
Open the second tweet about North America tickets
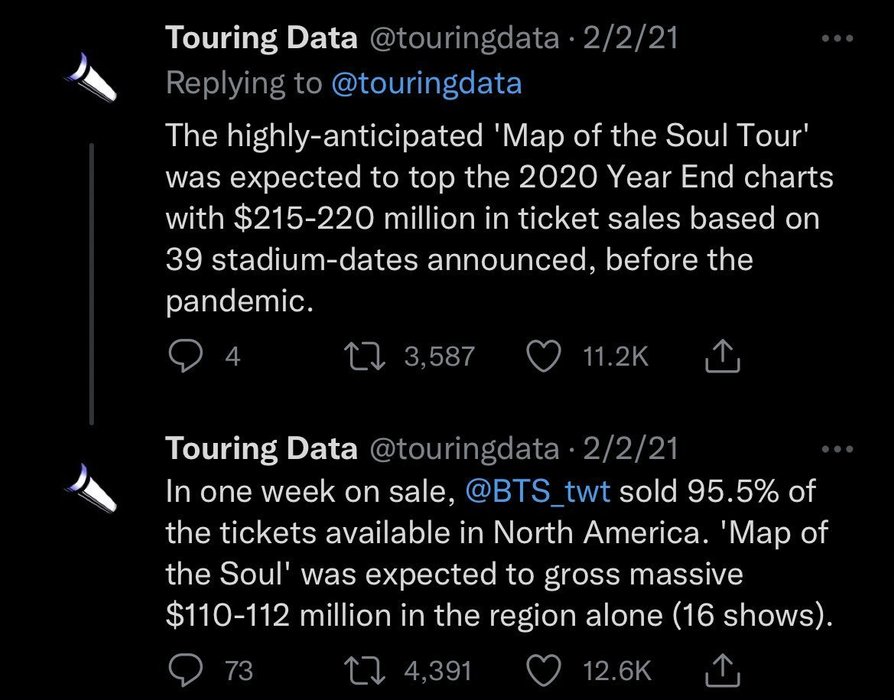click(x=499, y=553)
